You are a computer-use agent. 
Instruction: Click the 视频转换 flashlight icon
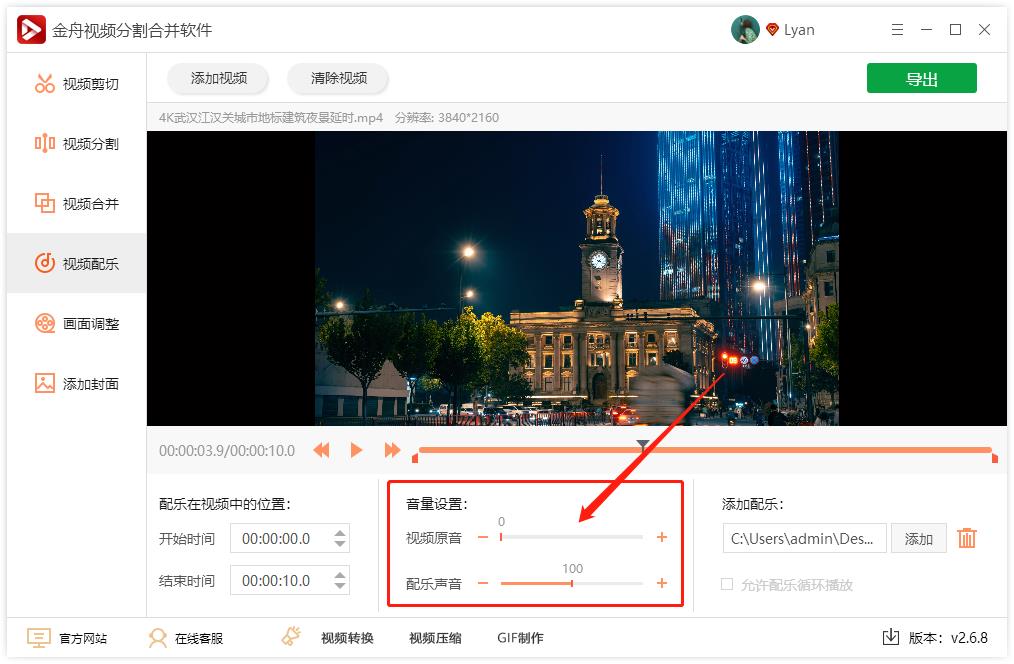point(291,636)
